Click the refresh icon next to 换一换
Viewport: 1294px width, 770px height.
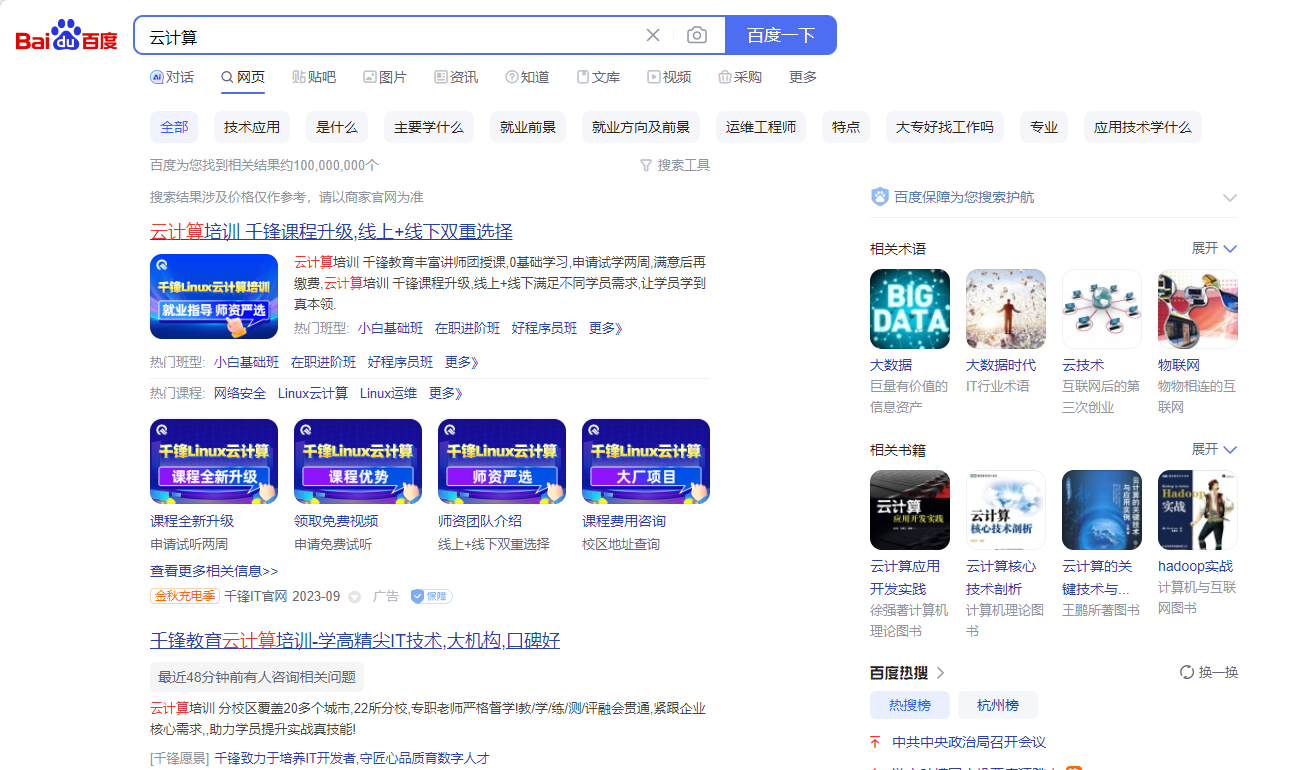(x=1187, y=672)
